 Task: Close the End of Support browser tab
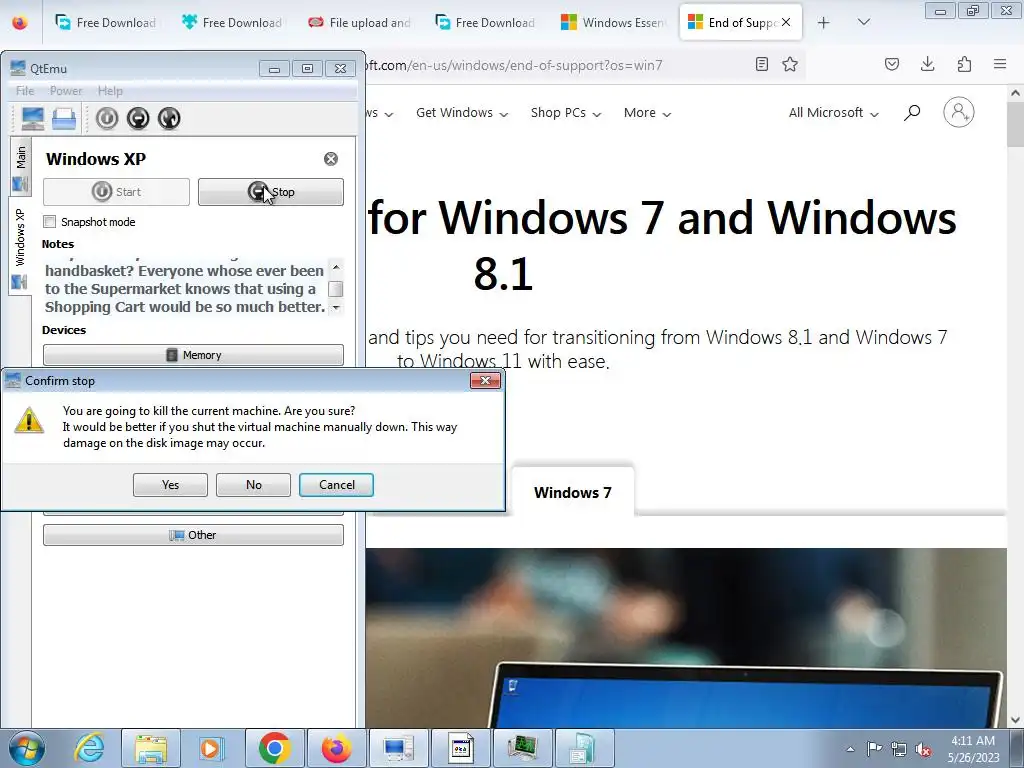(x=786, y=22)
